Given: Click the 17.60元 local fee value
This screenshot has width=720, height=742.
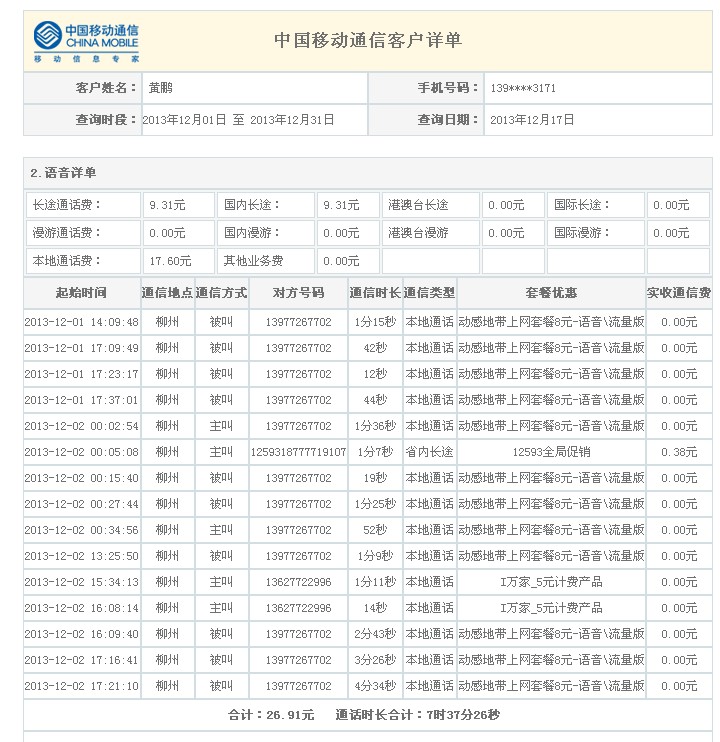Looking at the screenshot, I should point(170,261).
